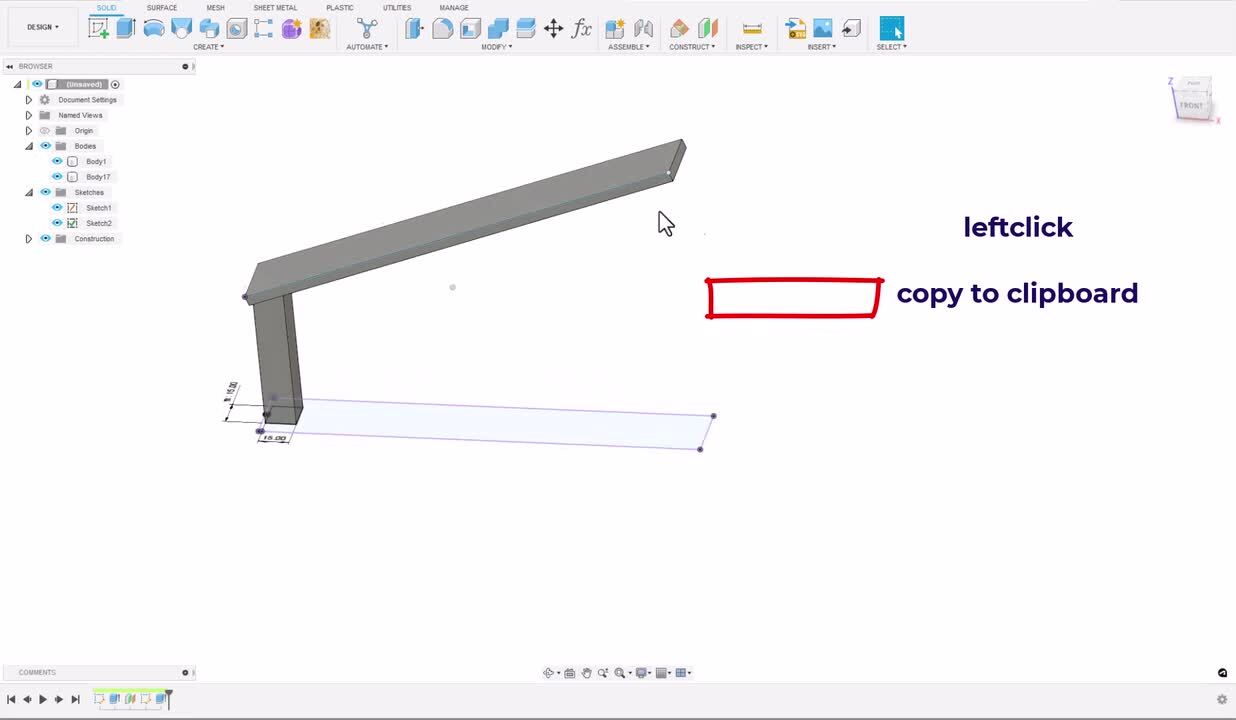Select the Create Sketch tool
The image size is (1236, 720).
coord(98,28)
